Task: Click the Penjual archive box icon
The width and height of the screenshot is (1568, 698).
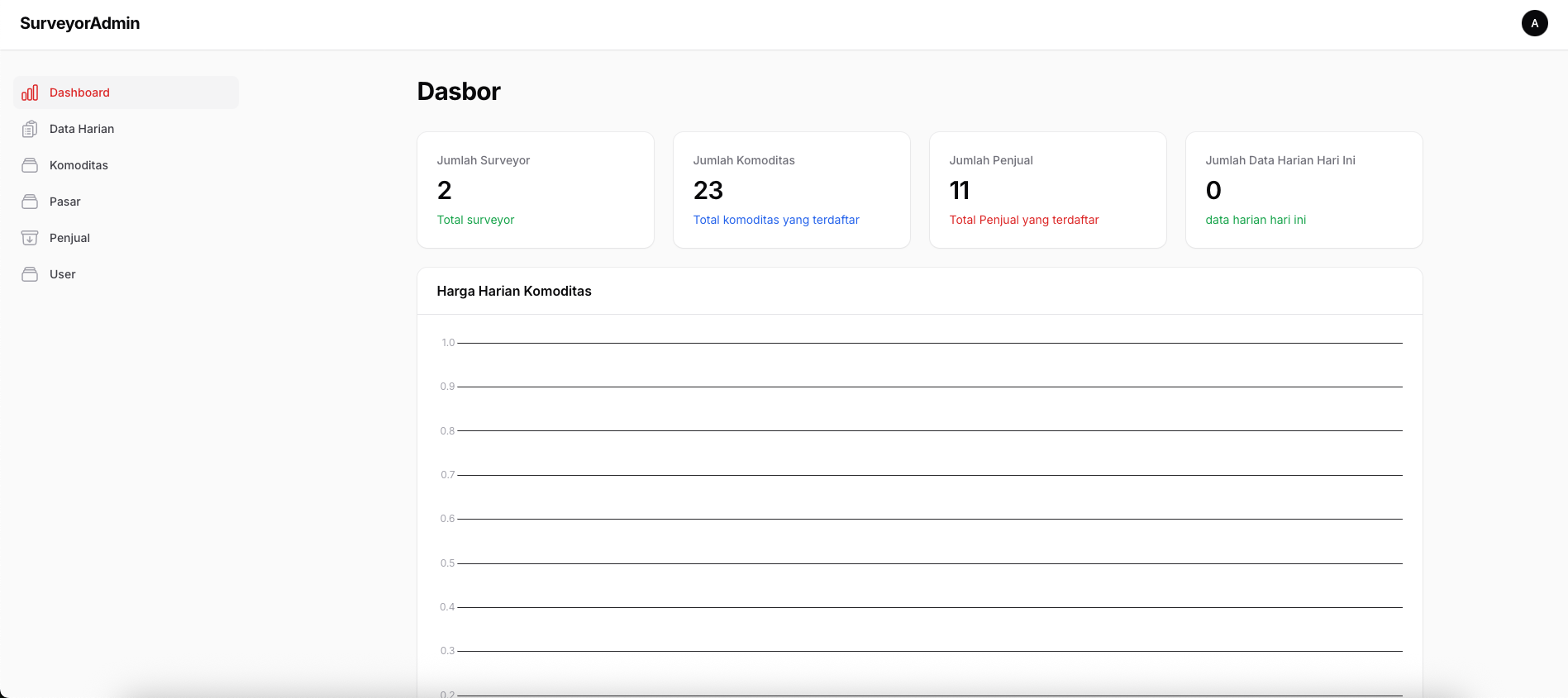Action: tap(30, 238)
